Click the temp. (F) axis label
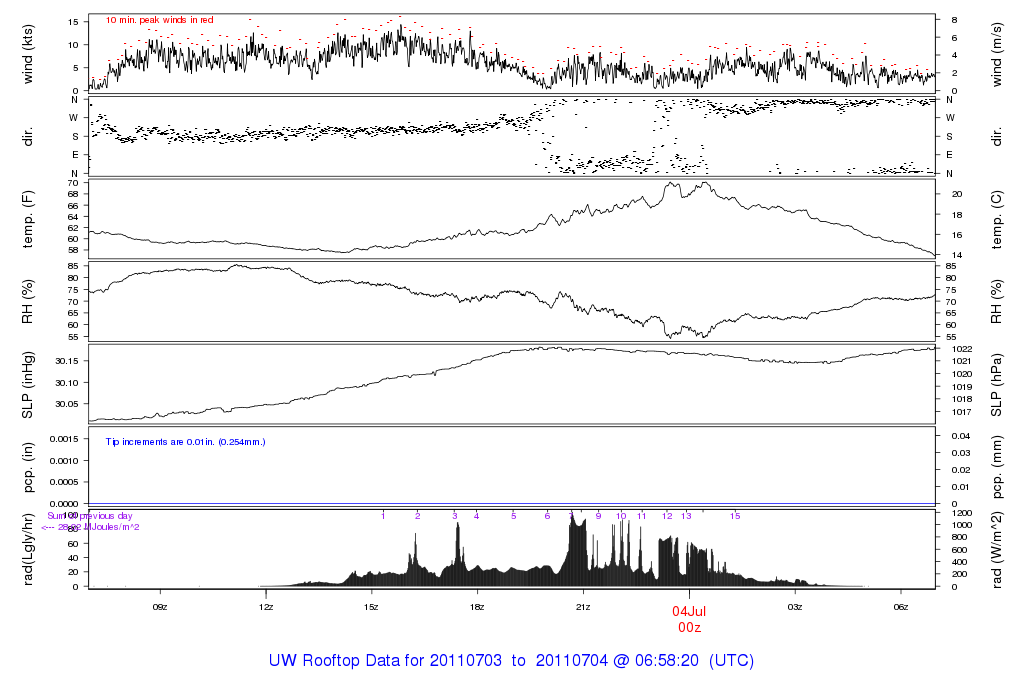Image resolution: width=1024 pixels, height=700 pixels. (27, 219)
